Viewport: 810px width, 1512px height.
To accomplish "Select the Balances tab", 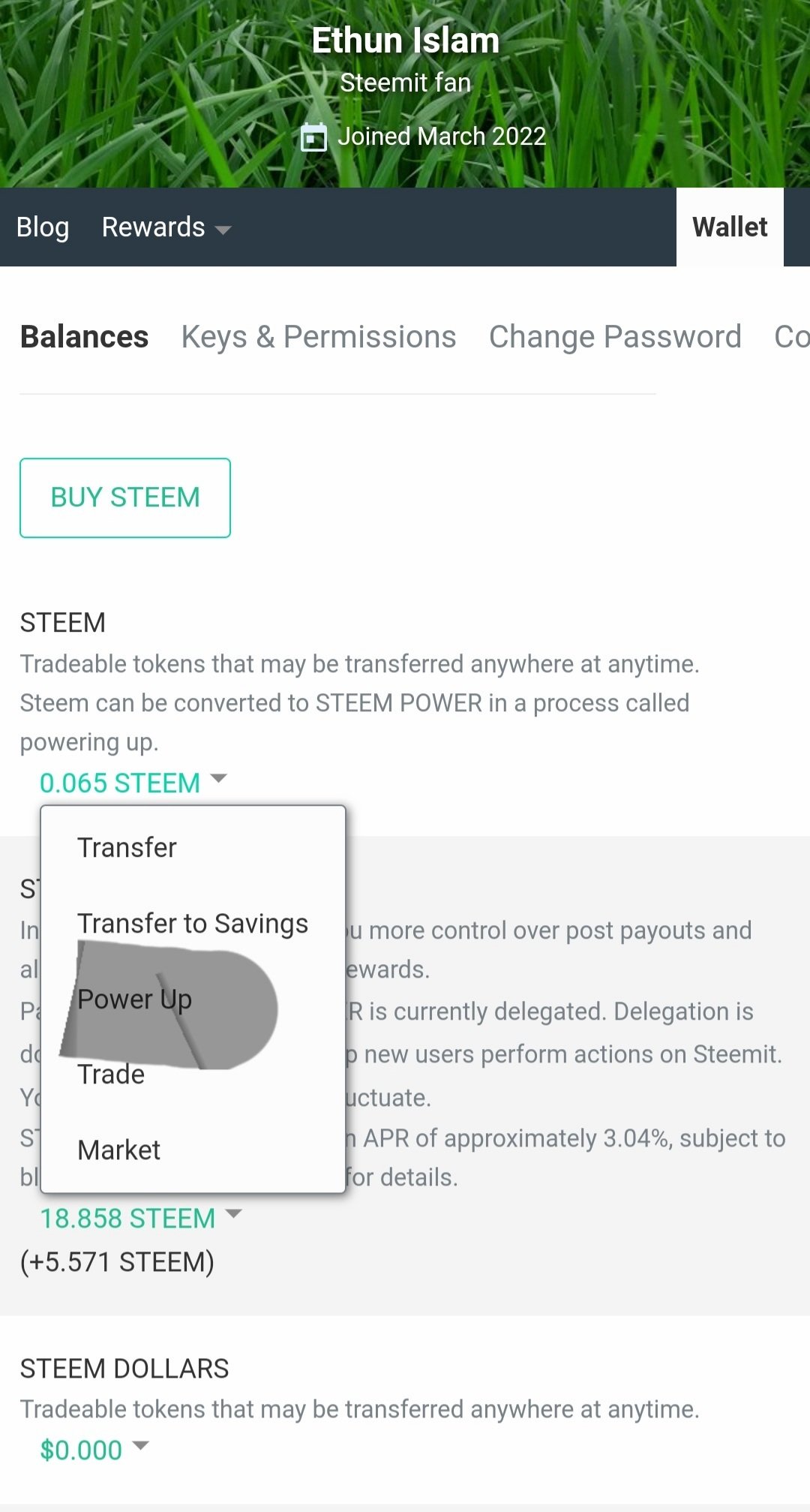I will click(84, 337).
